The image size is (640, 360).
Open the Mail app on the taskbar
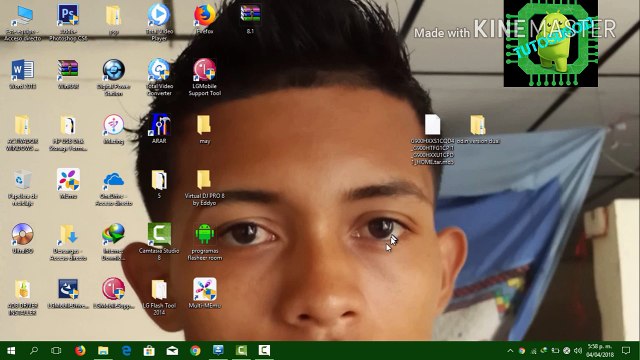coord(172,351)
